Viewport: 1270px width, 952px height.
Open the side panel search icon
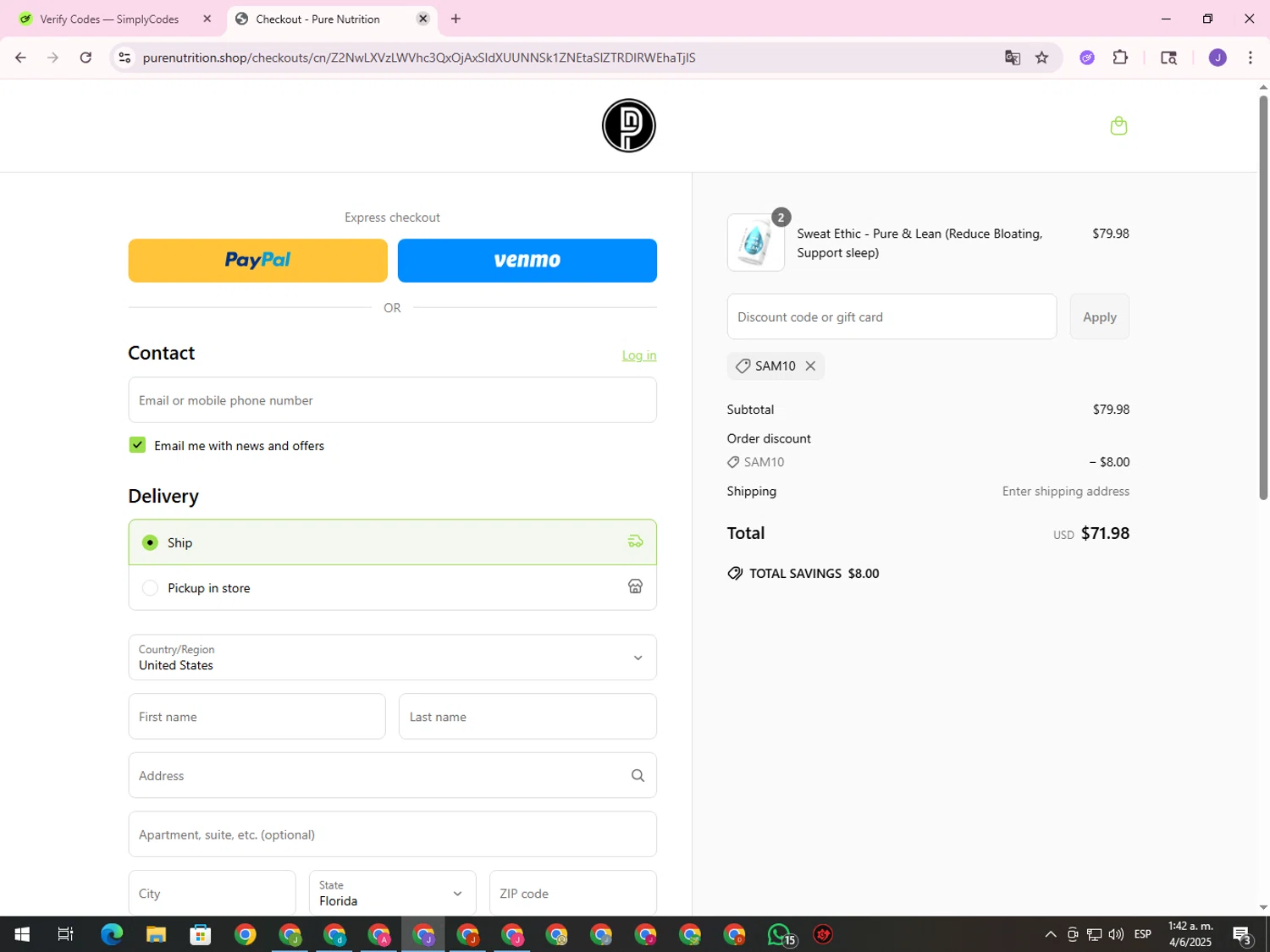[1168, 58]
